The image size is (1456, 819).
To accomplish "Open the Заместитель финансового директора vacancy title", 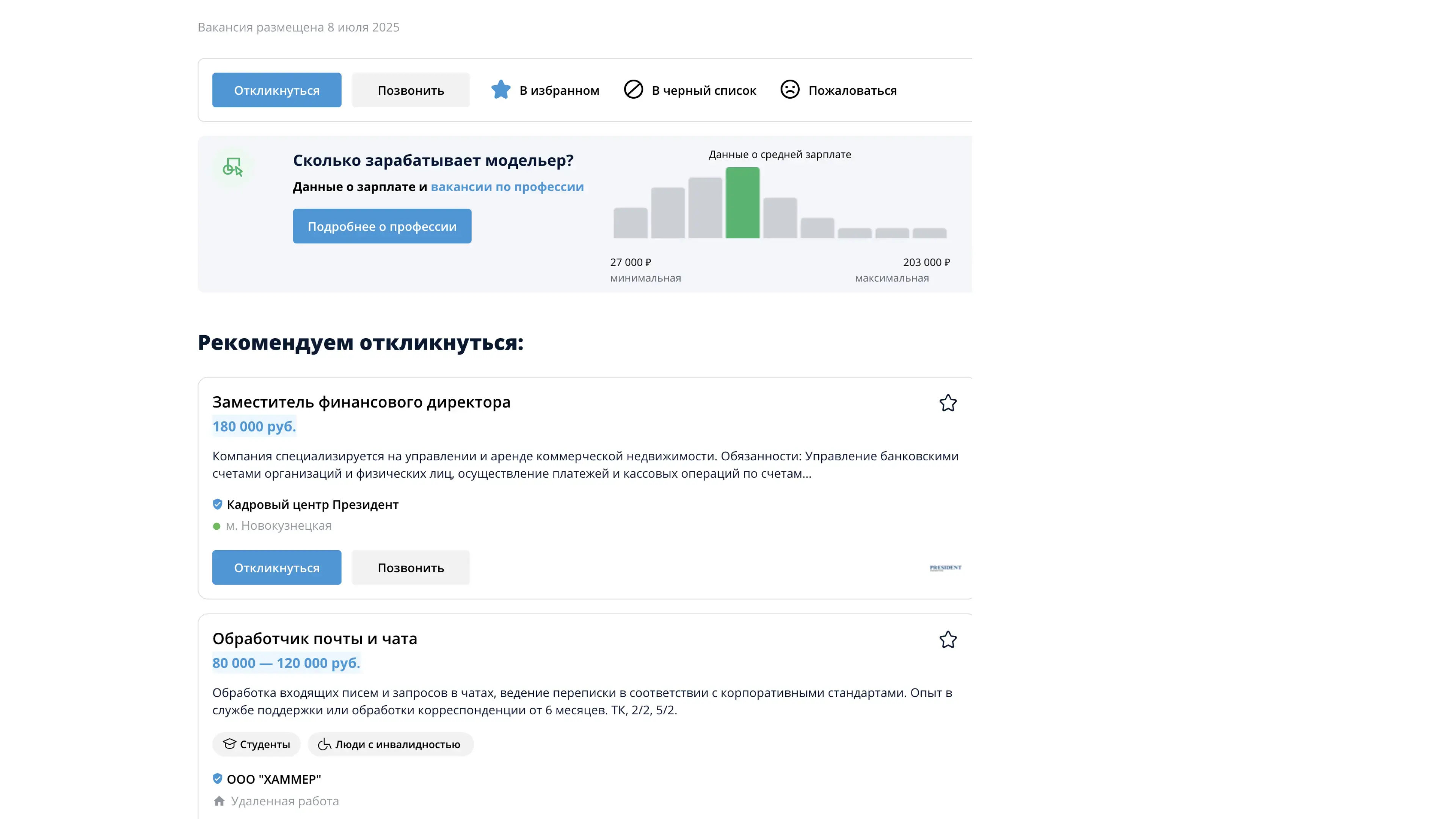I will (361, 402).
